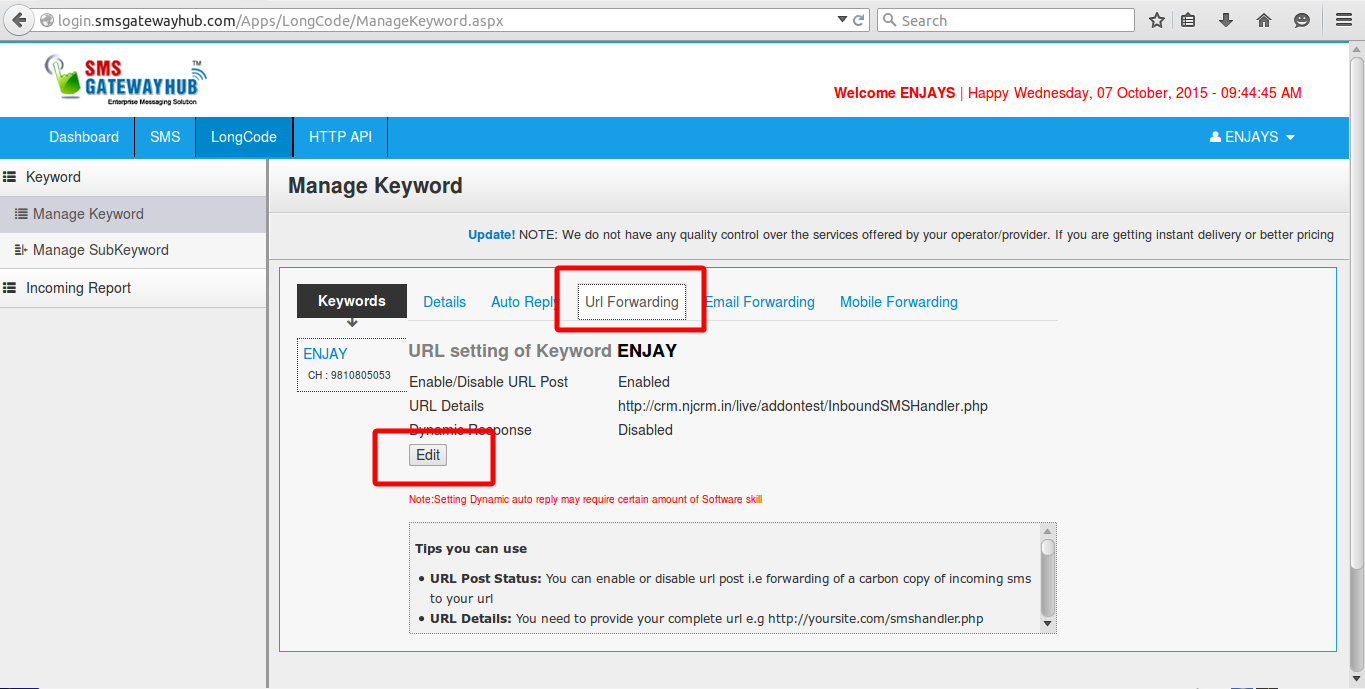Click the 'Enable/Disable URL Post' label
The image size is (1365, 689).
tap(489, 382)
